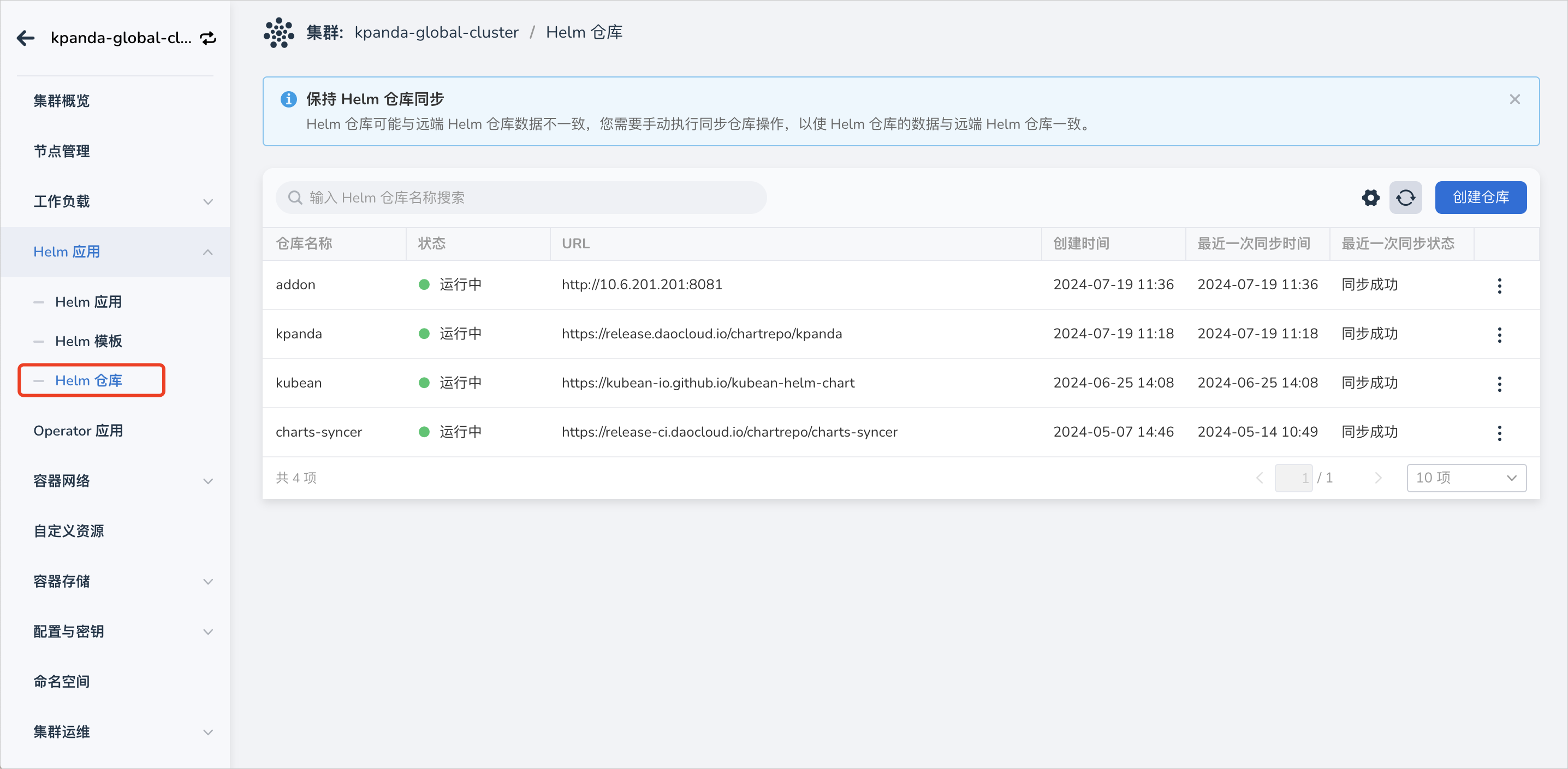Expand the 容器网络 menu
The height and width of the screenshot is (769, 1568).
pos(116,481)
